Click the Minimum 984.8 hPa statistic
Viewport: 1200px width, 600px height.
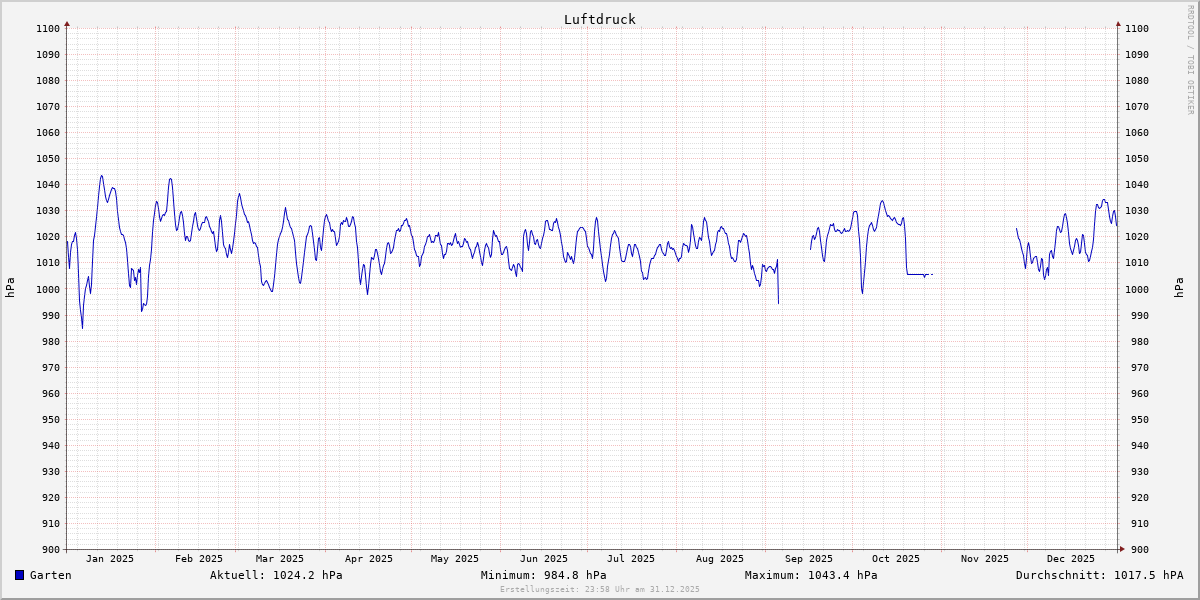(543, 575)
